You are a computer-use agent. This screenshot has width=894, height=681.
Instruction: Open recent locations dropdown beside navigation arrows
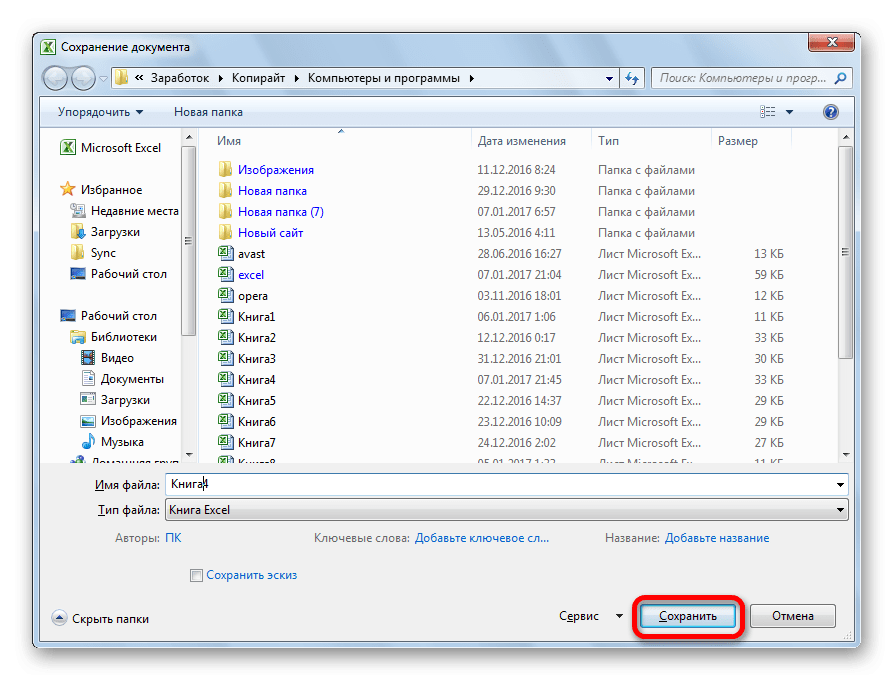(103, 79)
